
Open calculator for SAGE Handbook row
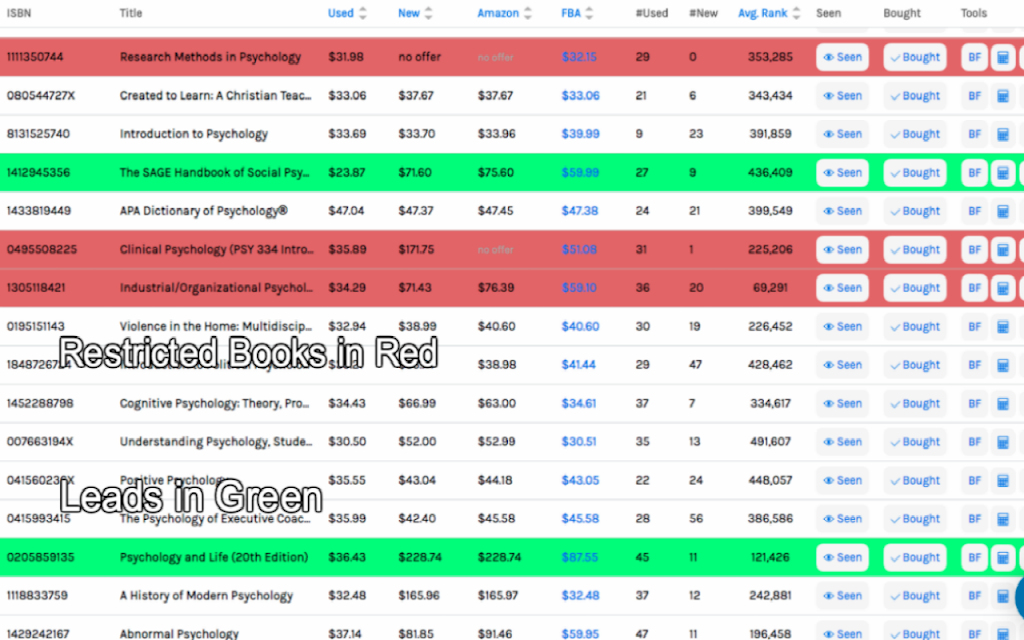pyautogui.click(x=1002, y=173)
